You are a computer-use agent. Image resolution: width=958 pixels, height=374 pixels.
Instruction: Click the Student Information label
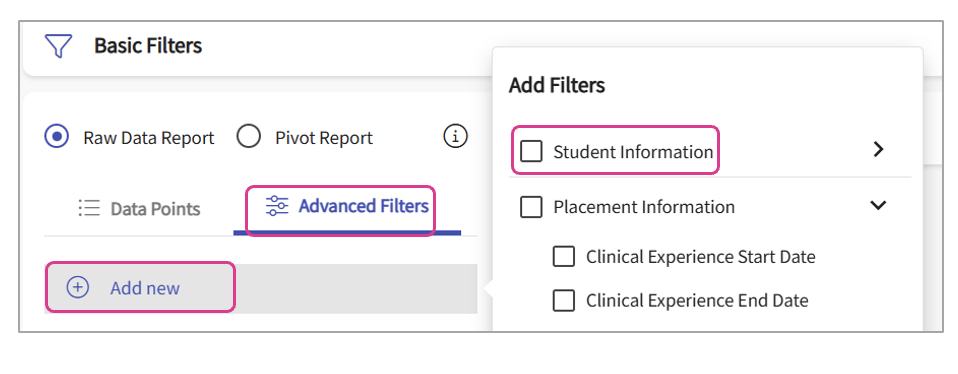click(x=633, y=152)
